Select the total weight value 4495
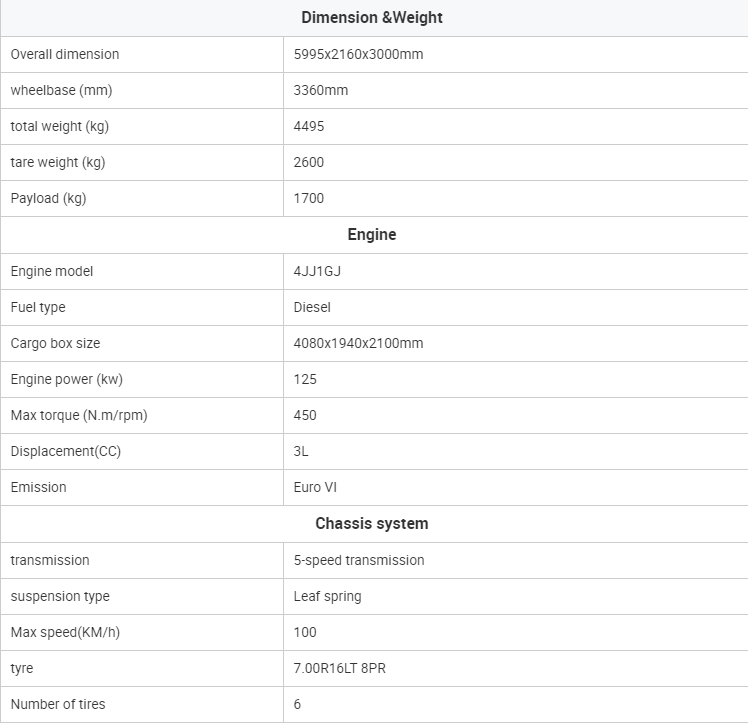 click(x=309, y=126)
